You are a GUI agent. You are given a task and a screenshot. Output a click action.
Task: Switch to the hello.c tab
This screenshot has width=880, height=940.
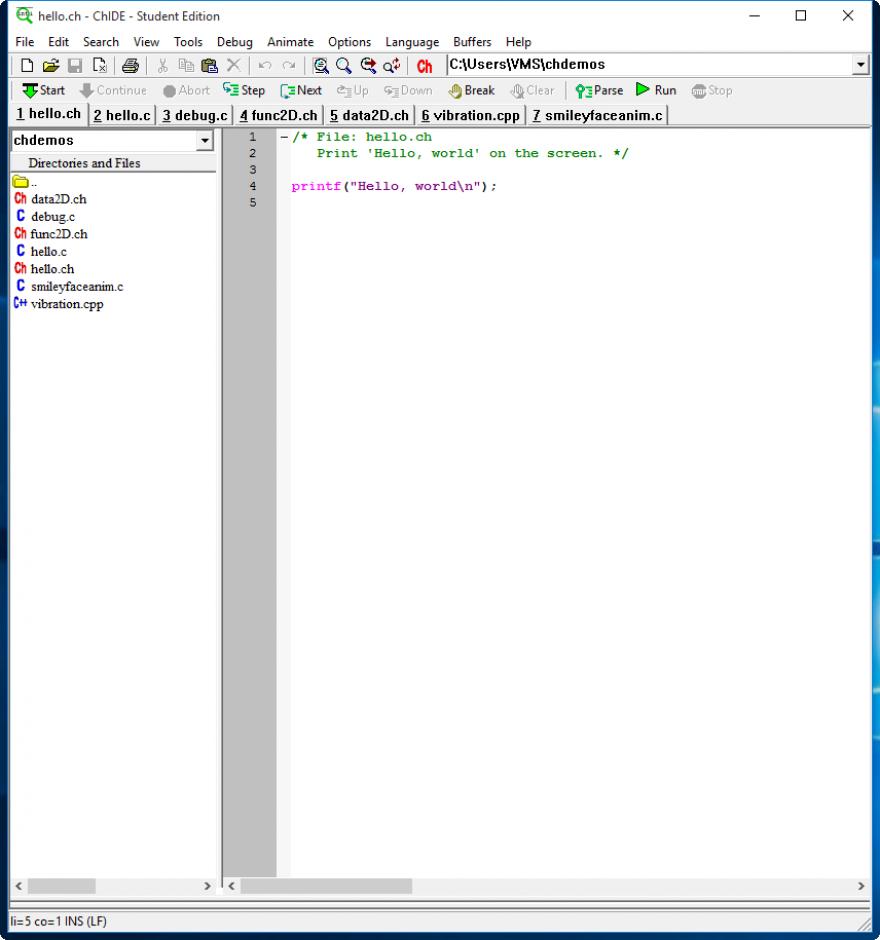pos(122,115)
